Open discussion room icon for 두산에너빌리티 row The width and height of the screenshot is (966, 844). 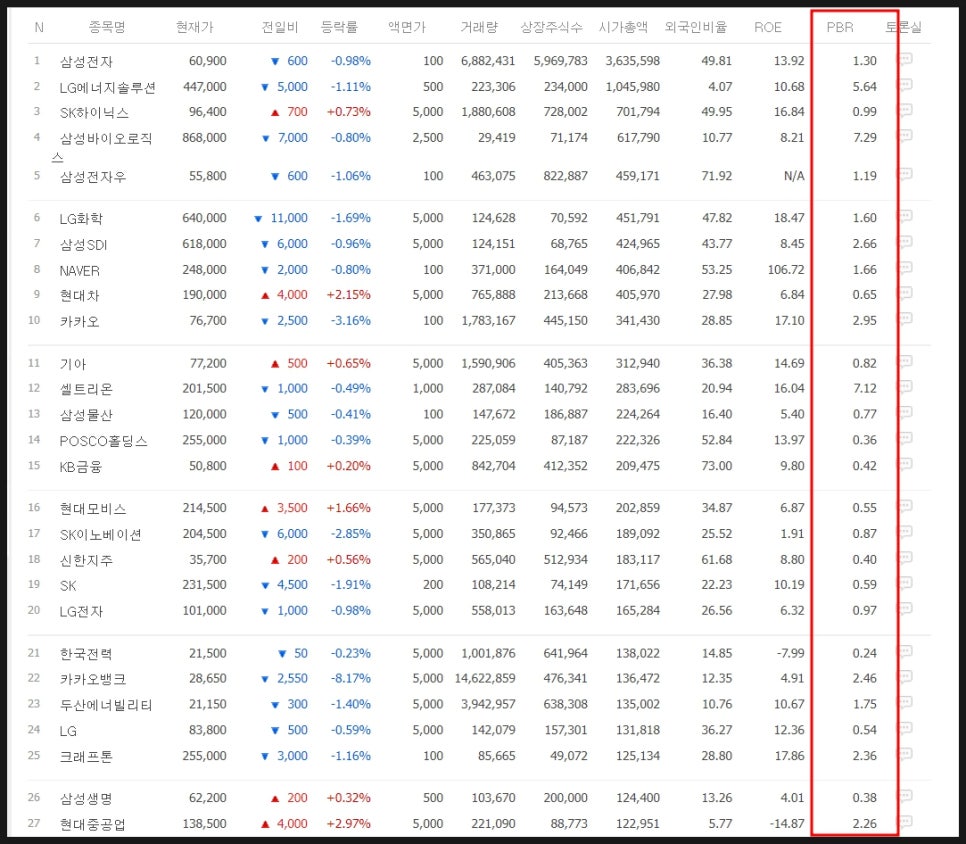point(905,704)
